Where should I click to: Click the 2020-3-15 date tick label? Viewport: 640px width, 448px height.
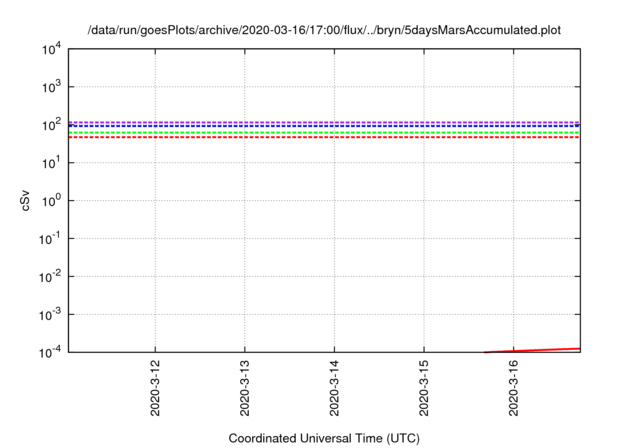[x=424, y=388]
